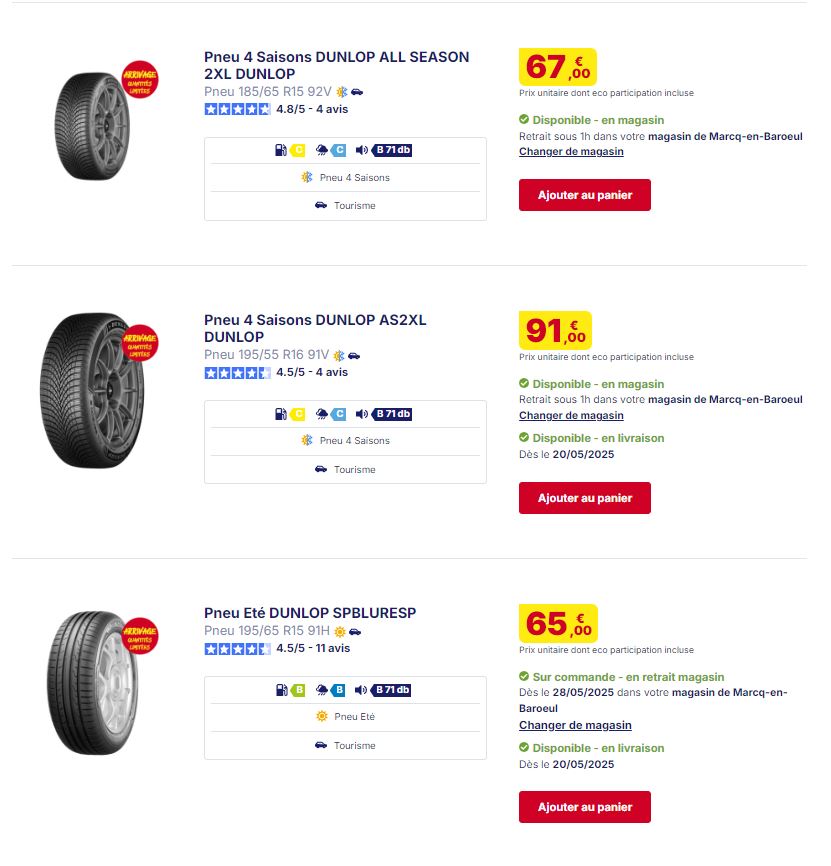Click 4 seasons icon next to 185/65 R15 92V

(342, 92)
